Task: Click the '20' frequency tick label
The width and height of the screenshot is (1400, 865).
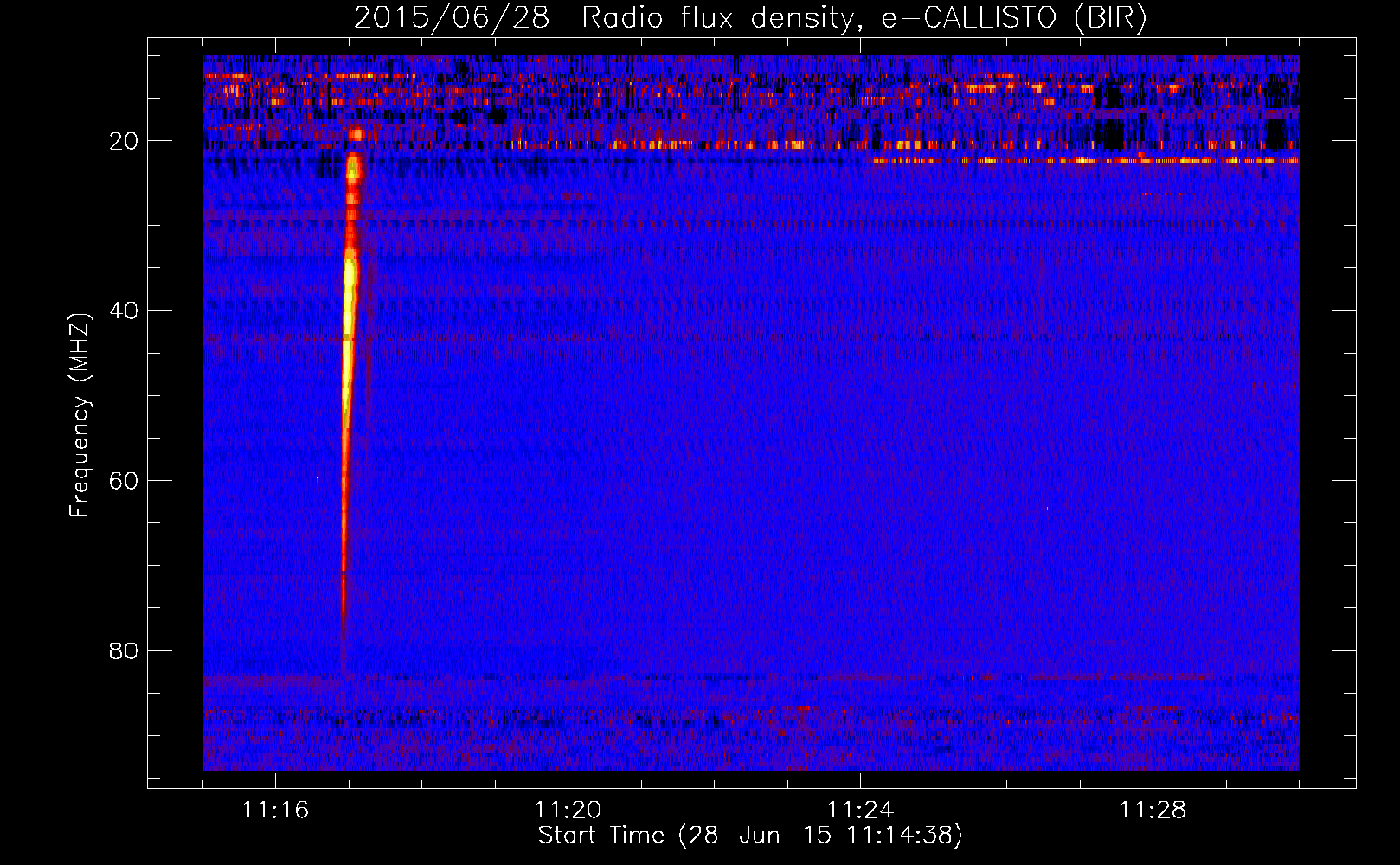Action: [125, 141]
